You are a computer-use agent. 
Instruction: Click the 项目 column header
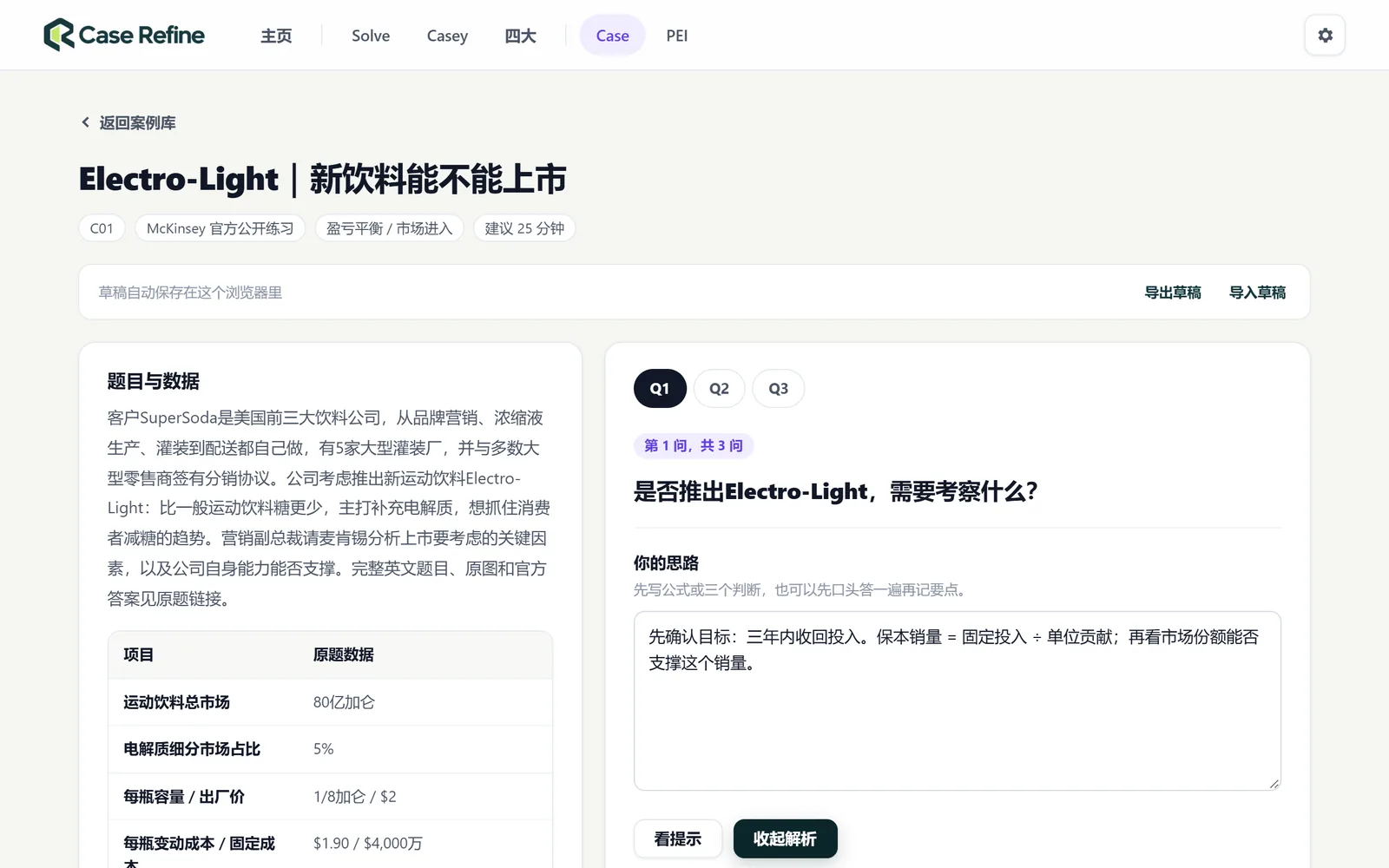[138, 654]
